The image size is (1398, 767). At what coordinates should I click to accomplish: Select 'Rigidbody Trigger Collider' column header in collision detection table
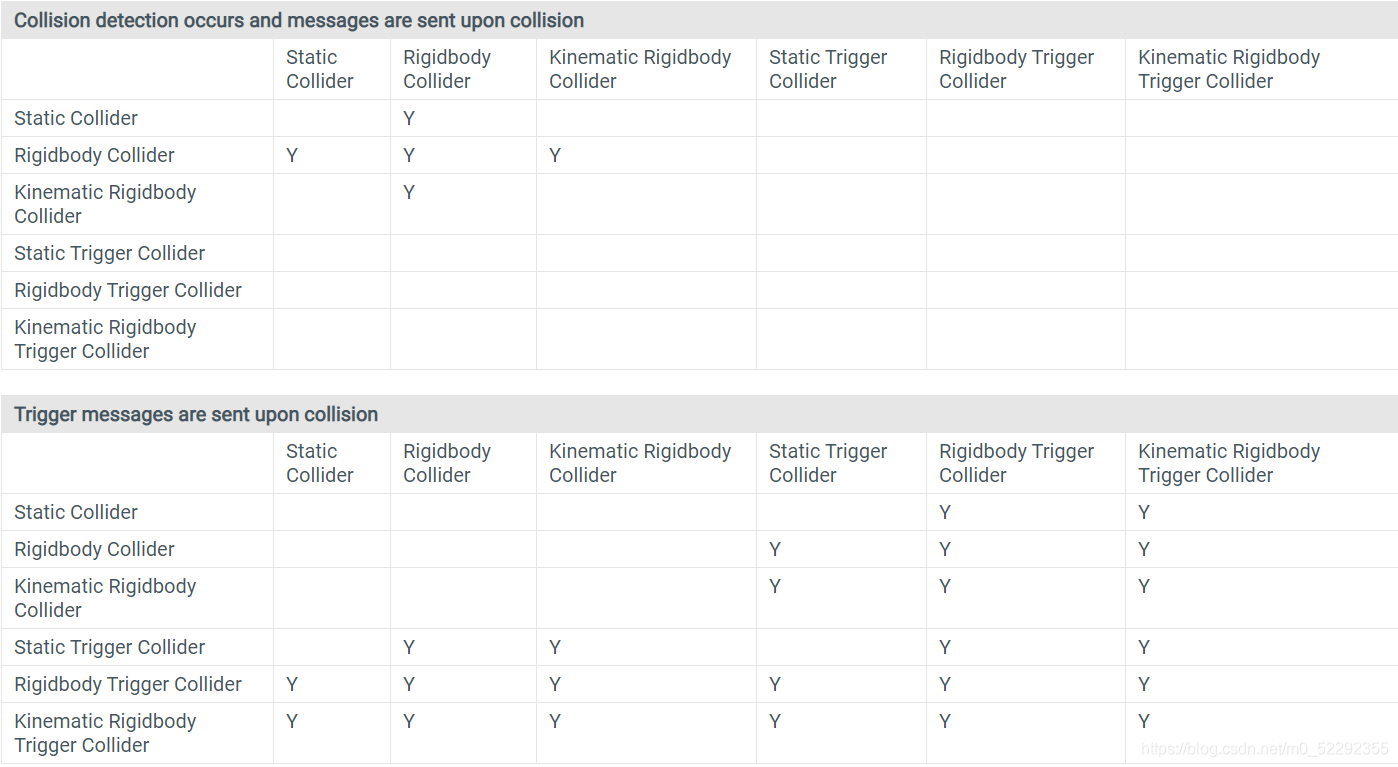[x=1016, y=69]
